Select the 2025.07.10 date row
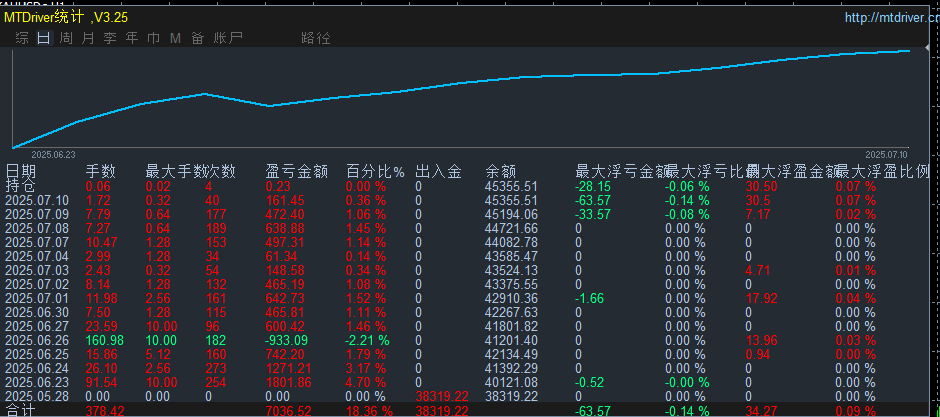 tap(37, 200)
